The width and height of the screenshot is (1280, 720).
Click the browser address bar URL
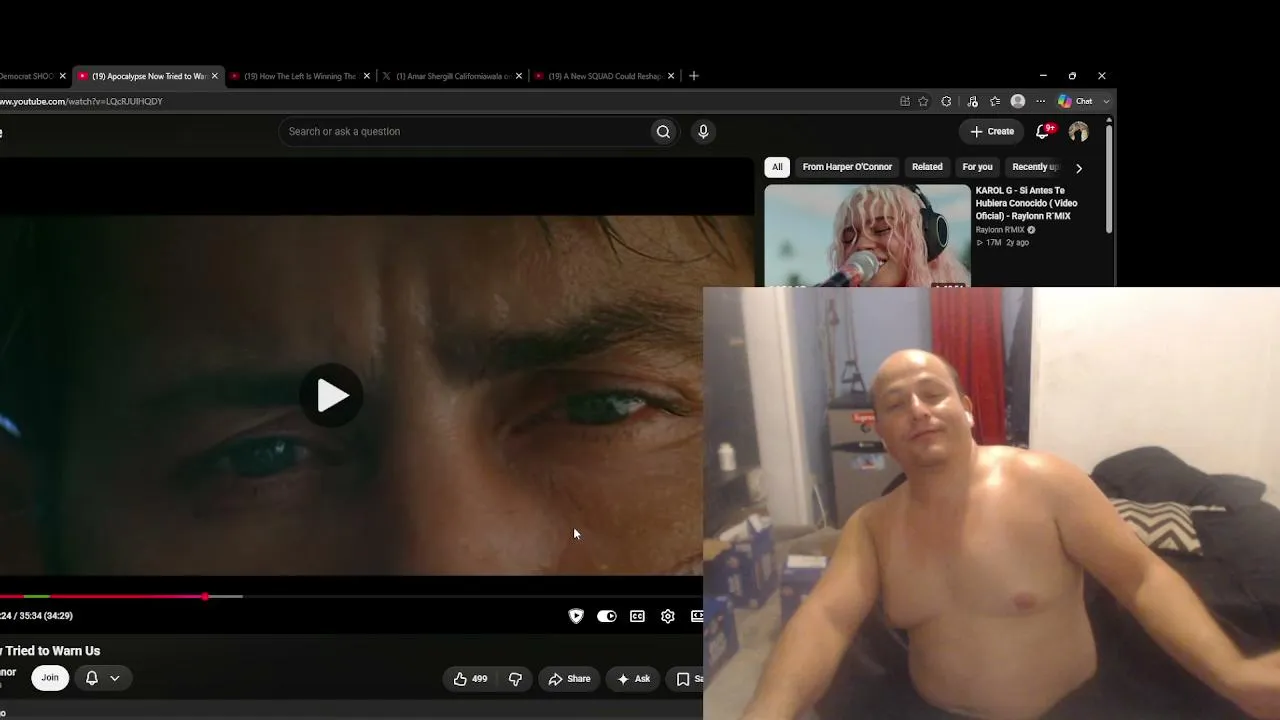point(81,101)
